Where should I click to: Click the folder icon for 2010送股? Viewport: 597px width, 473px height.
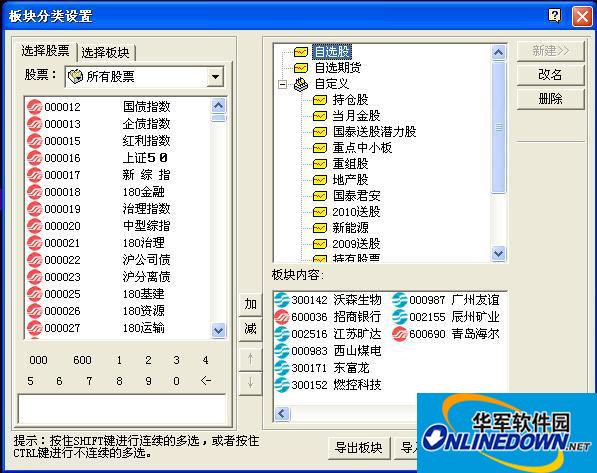(x=320, y=212)
